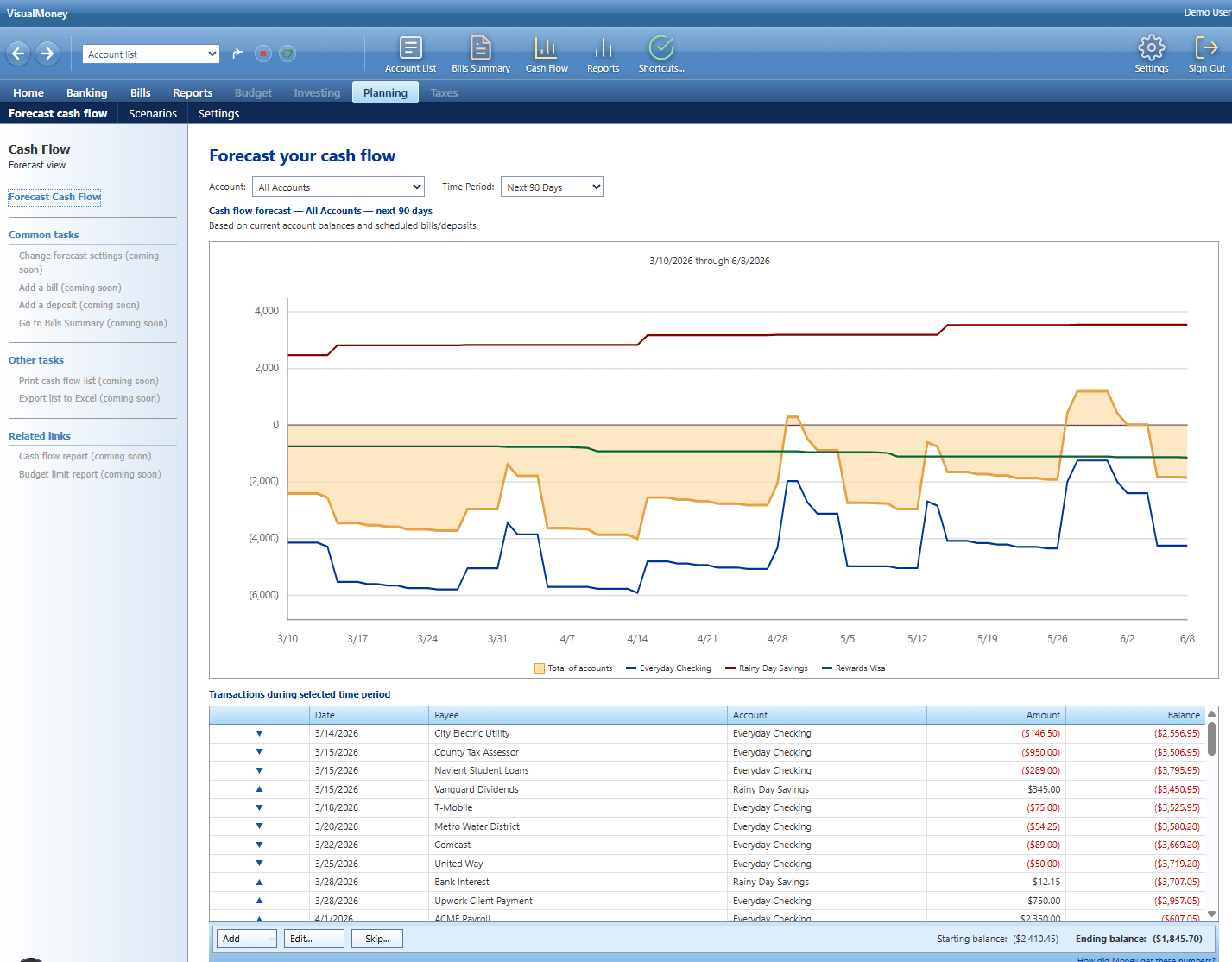Open the All Accounts dropdown

point(338,187)
